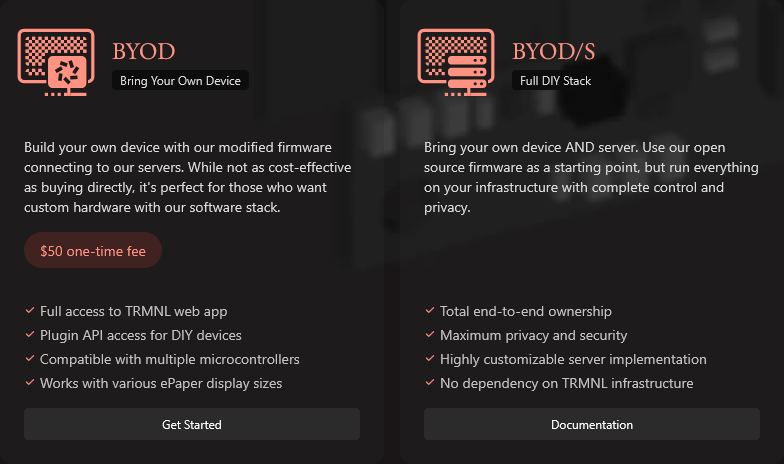Click checkmark beside Total end-to-end ownership
Image resolution: width=784 pixels, height=464 pixels.
[x=430, y=310]
